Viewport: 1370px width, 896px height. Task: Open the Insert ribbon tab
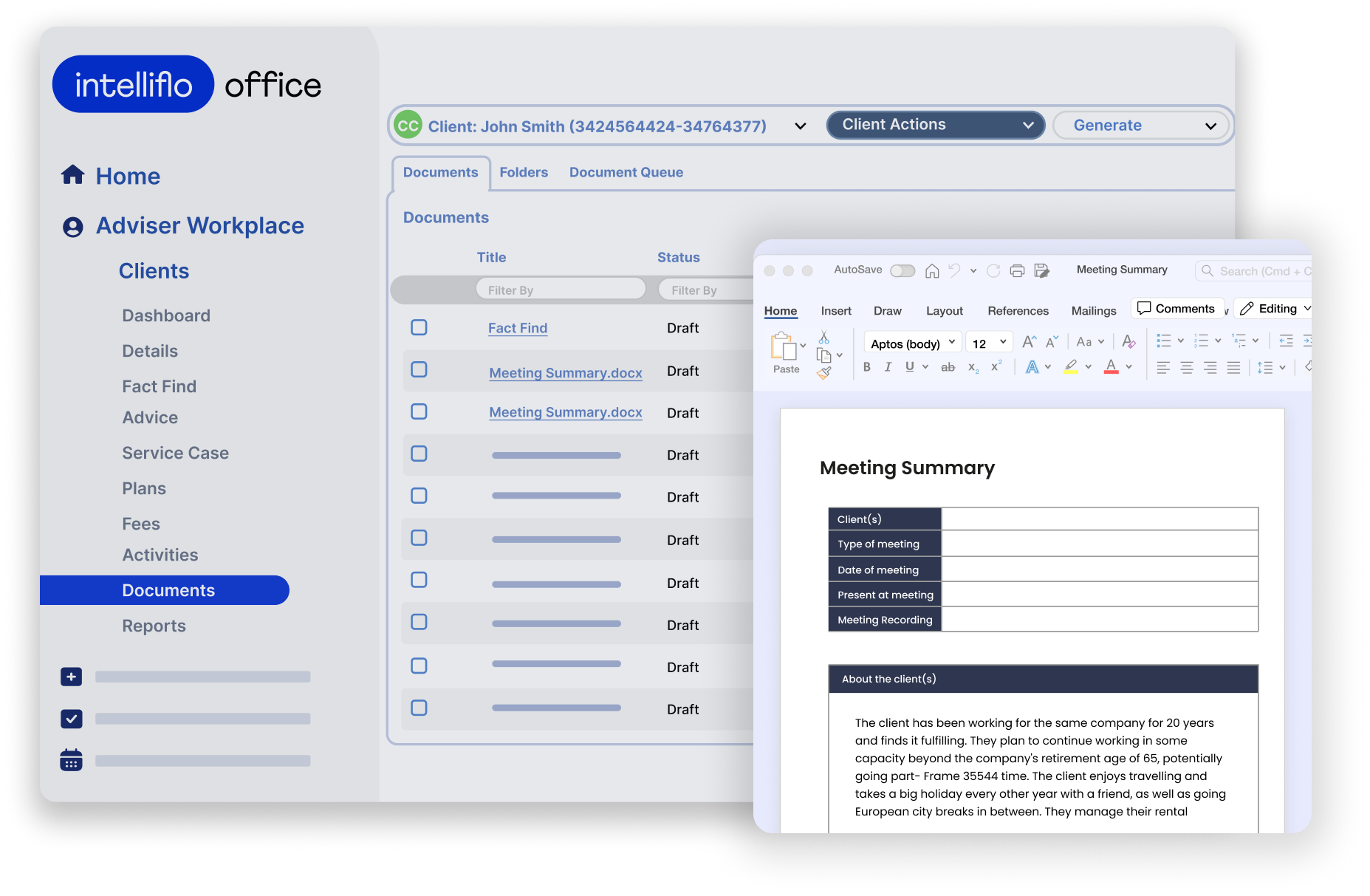(836, 311)
